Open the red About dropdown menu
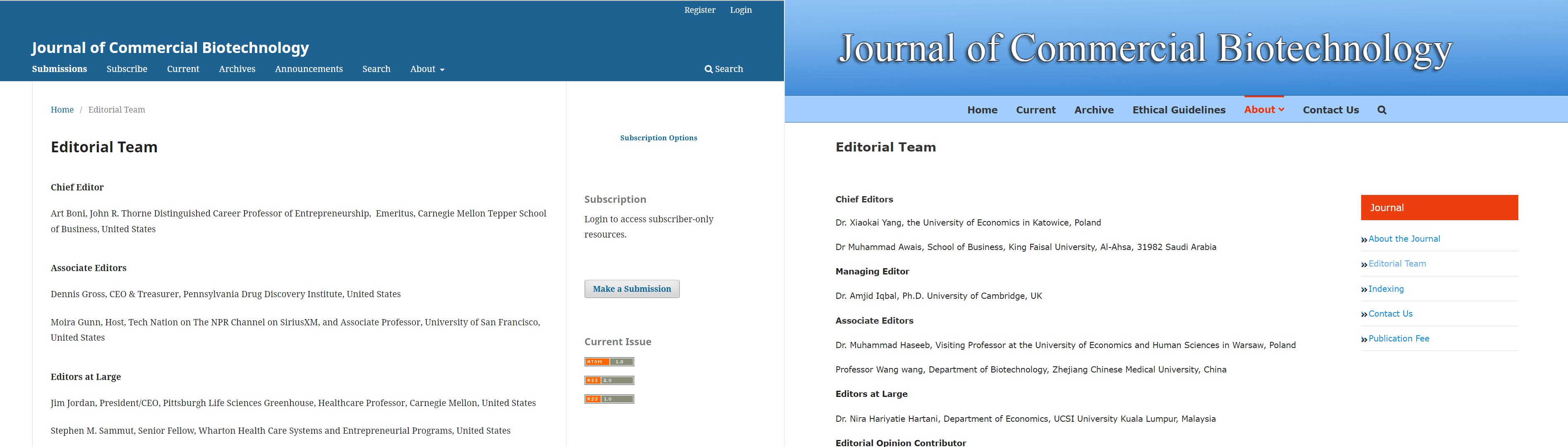 1264,110
